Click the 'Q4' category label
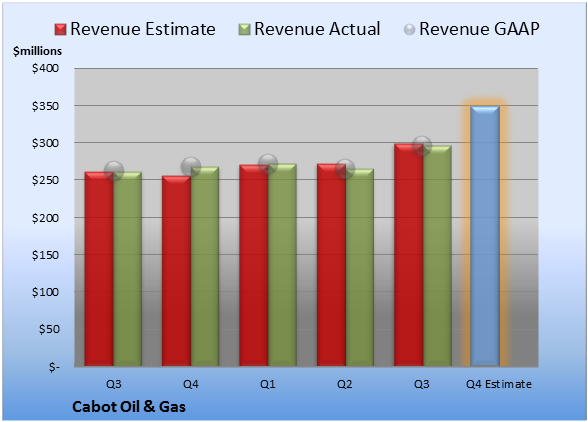The image size is (588, 422). coord(191,384)
